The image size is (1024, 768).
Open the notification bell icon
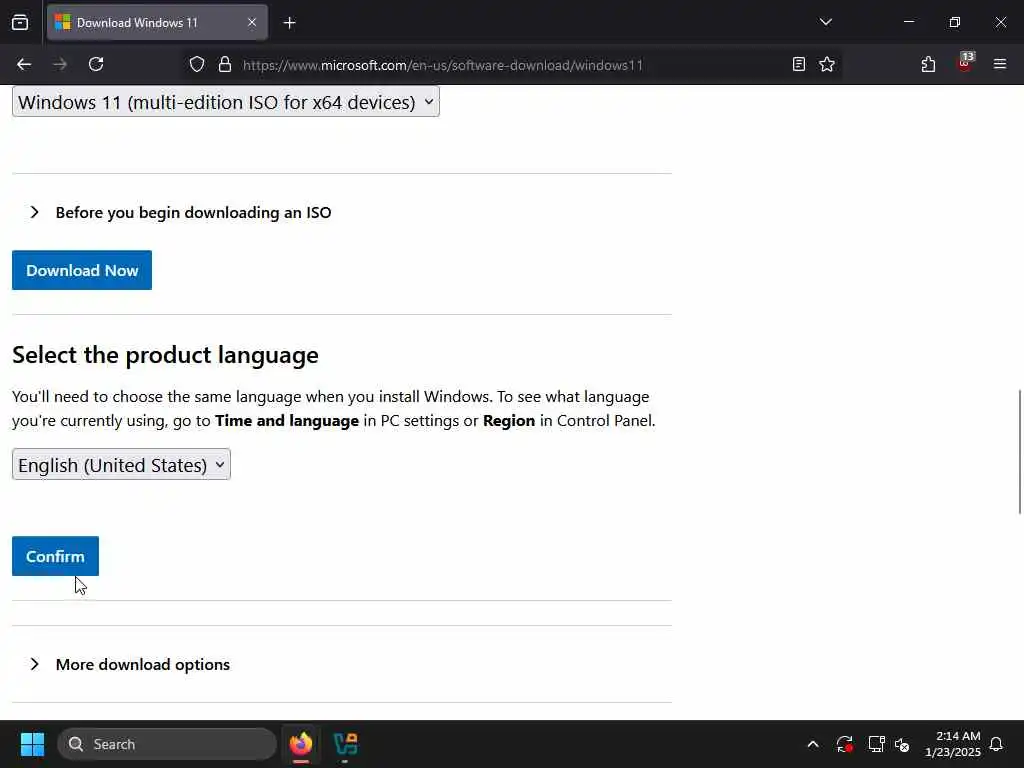click(x=996, y=744)
